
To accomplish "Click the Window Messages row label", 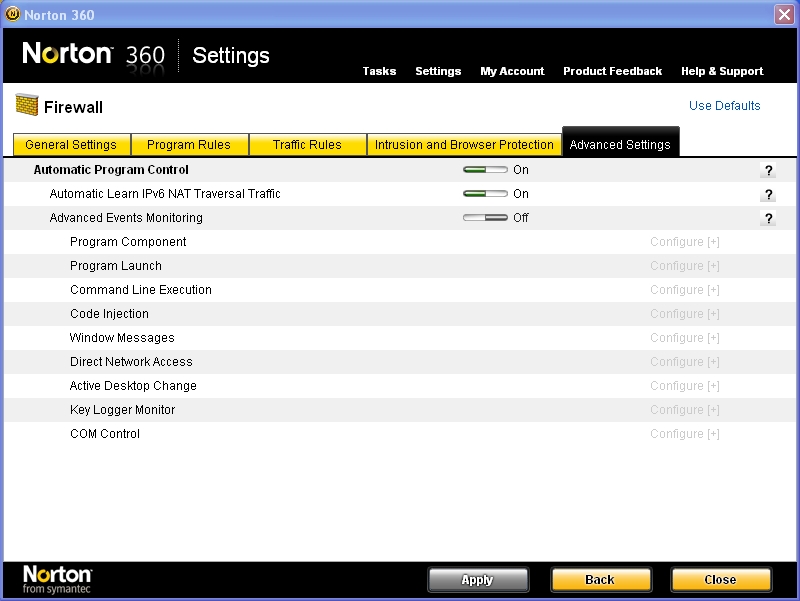I will coord(122,338).
